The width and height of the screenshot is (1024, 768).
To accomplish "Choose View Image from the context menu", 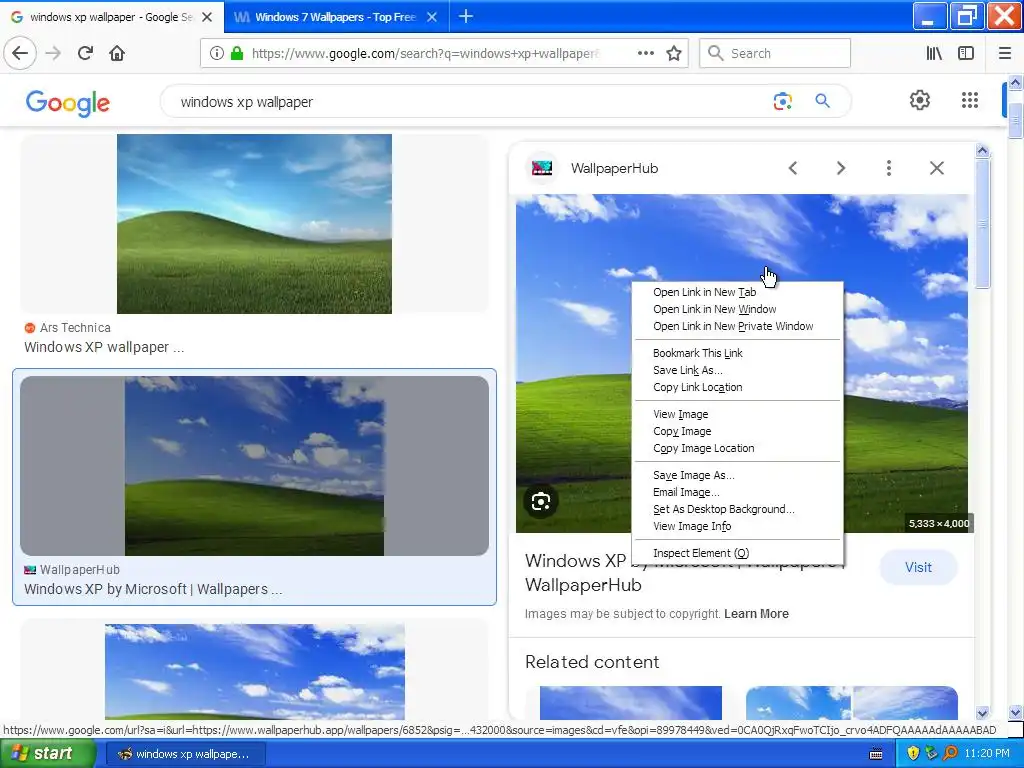I will pos(738,414).
